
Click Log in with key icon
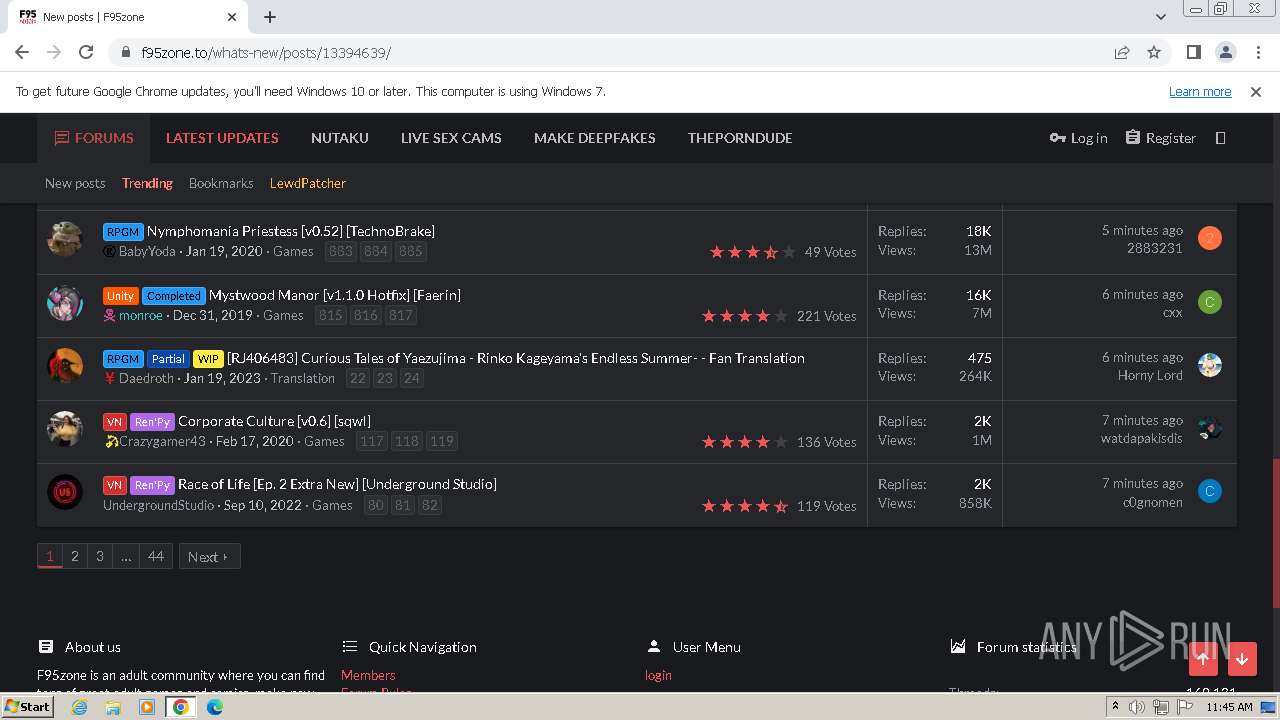[1078, 138]
